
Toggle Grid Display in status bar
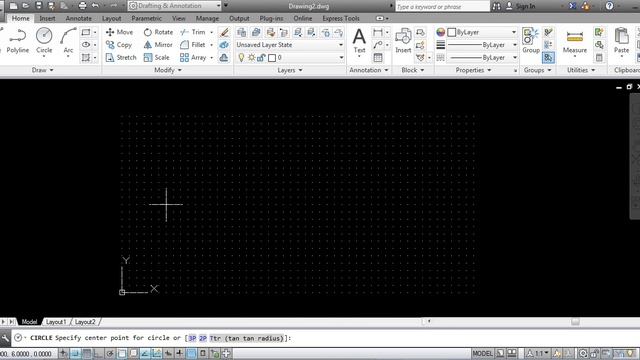click(87, 353)
